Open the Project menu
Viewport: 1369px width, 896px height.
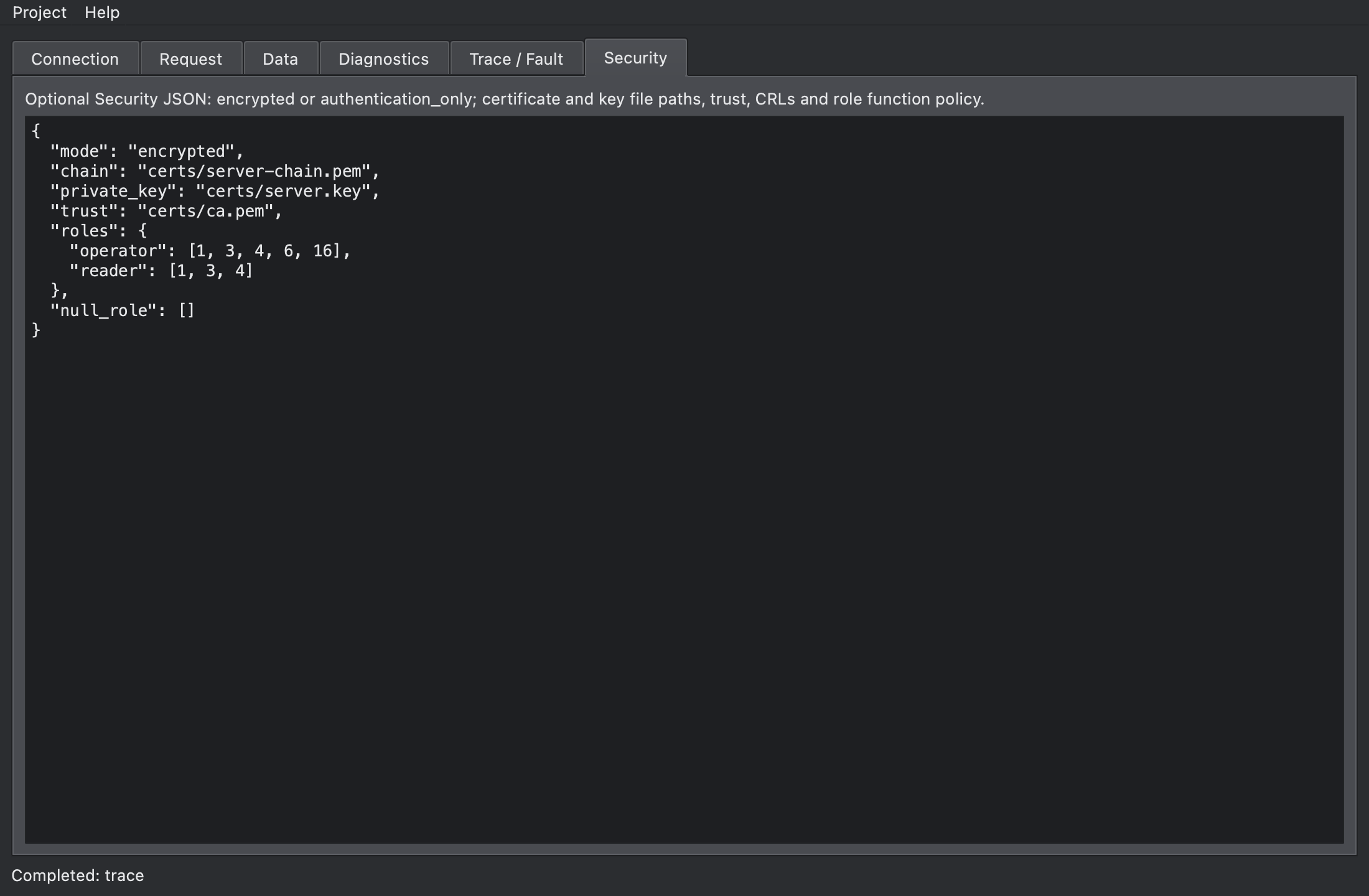39,12
